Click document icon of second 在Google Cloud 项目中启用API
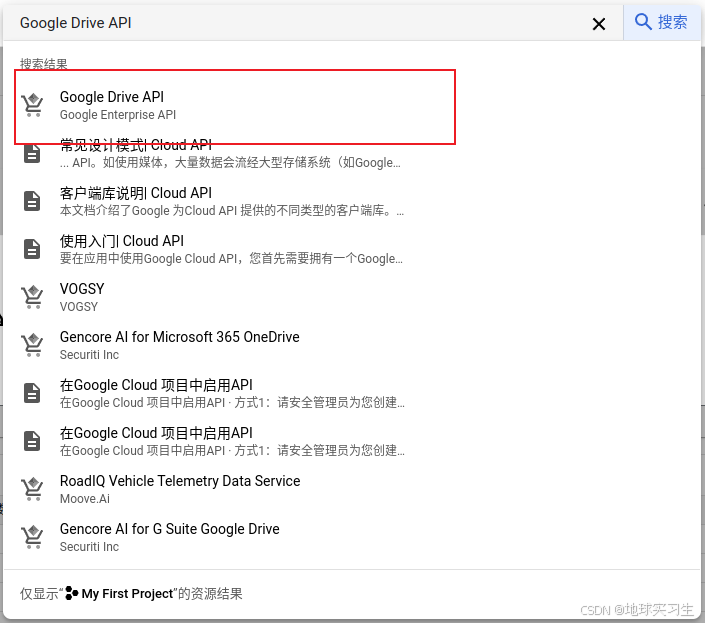 (x=32, y=441)
